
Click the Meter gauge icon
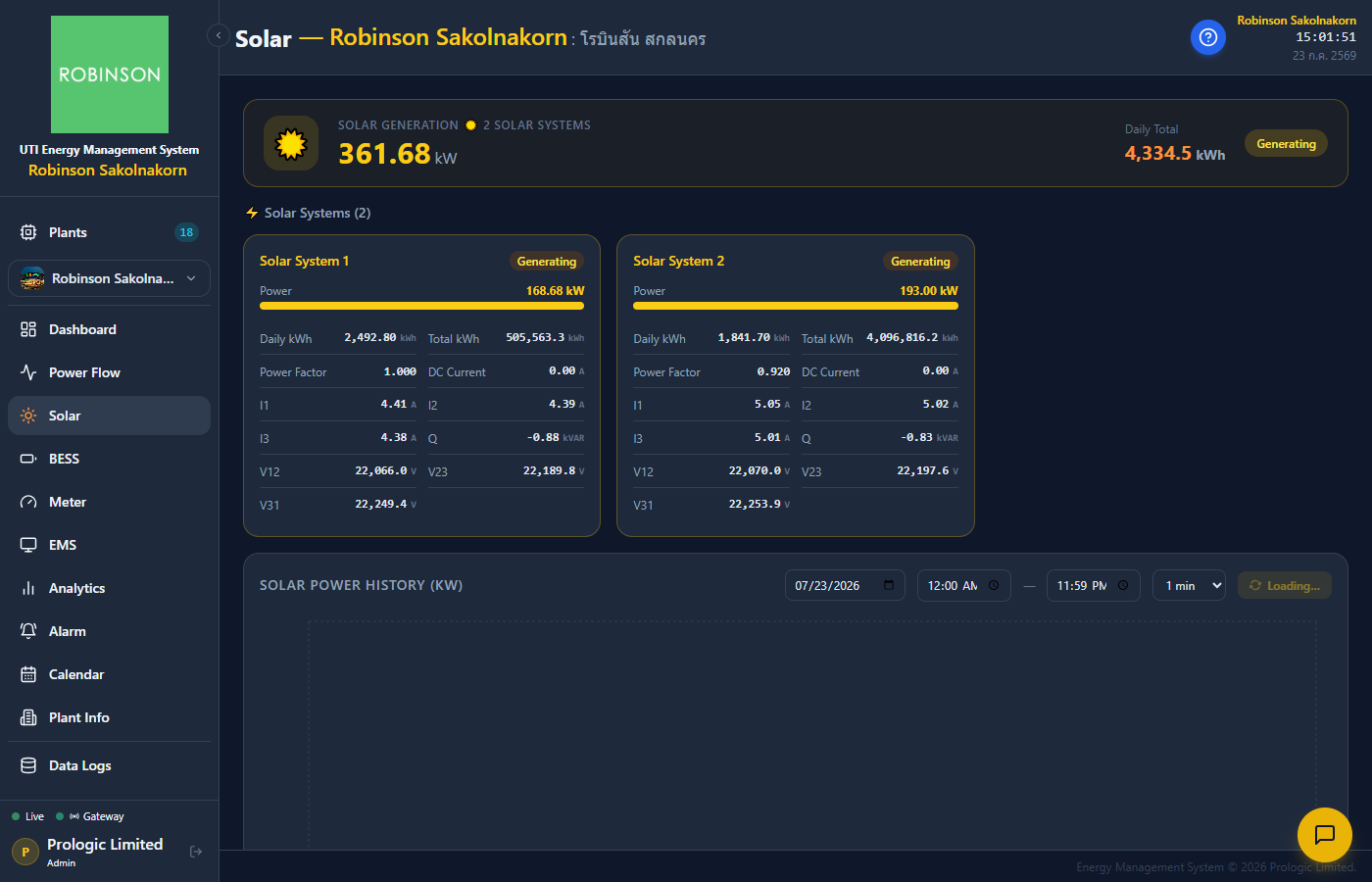click(28, 502)
